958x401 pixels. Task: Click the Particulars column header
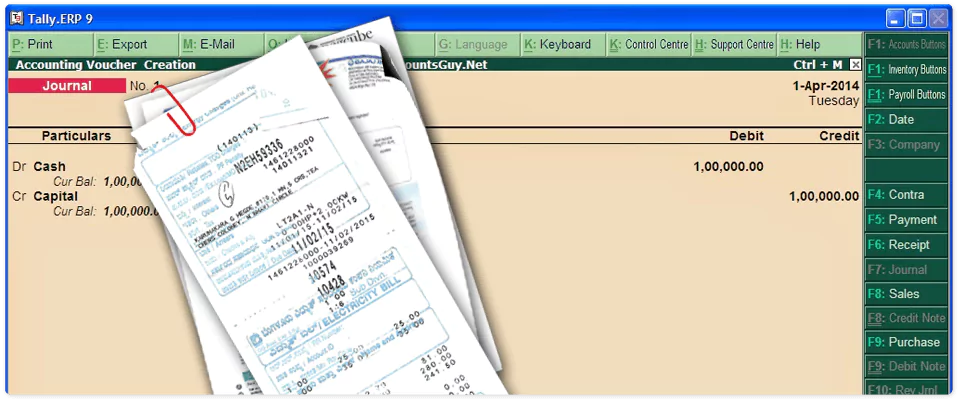(76, 136)
